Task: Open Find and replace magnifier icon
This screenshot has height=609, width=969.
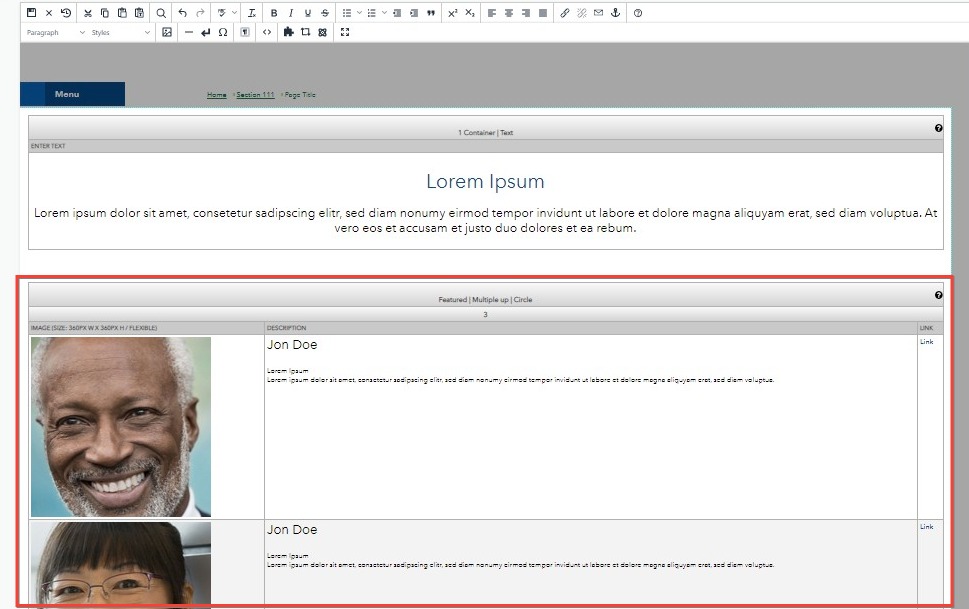Action: click(x=161, y=12)
